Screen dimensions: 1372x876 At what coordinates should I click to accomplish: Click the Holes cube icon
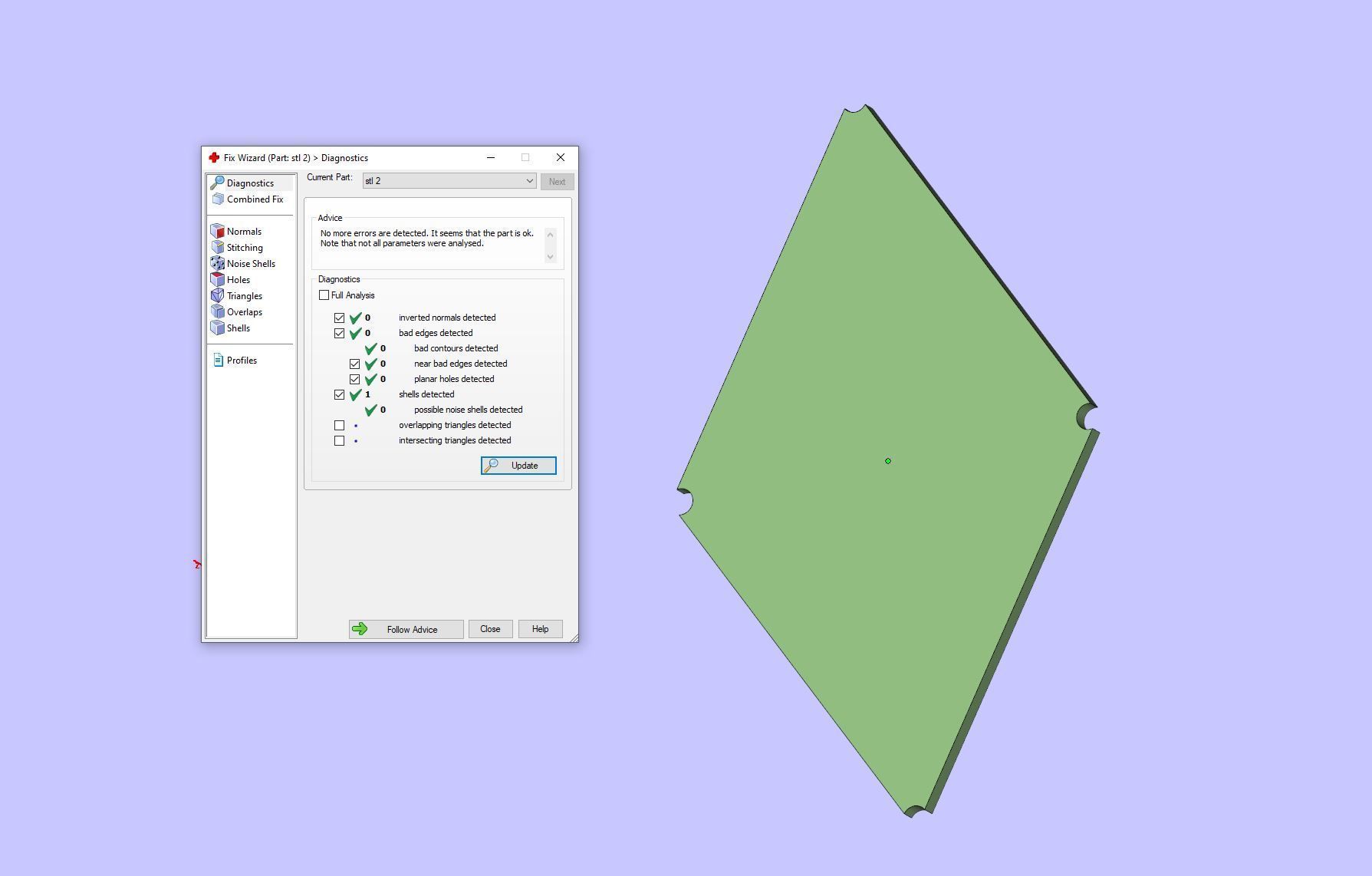pos(218,279)
